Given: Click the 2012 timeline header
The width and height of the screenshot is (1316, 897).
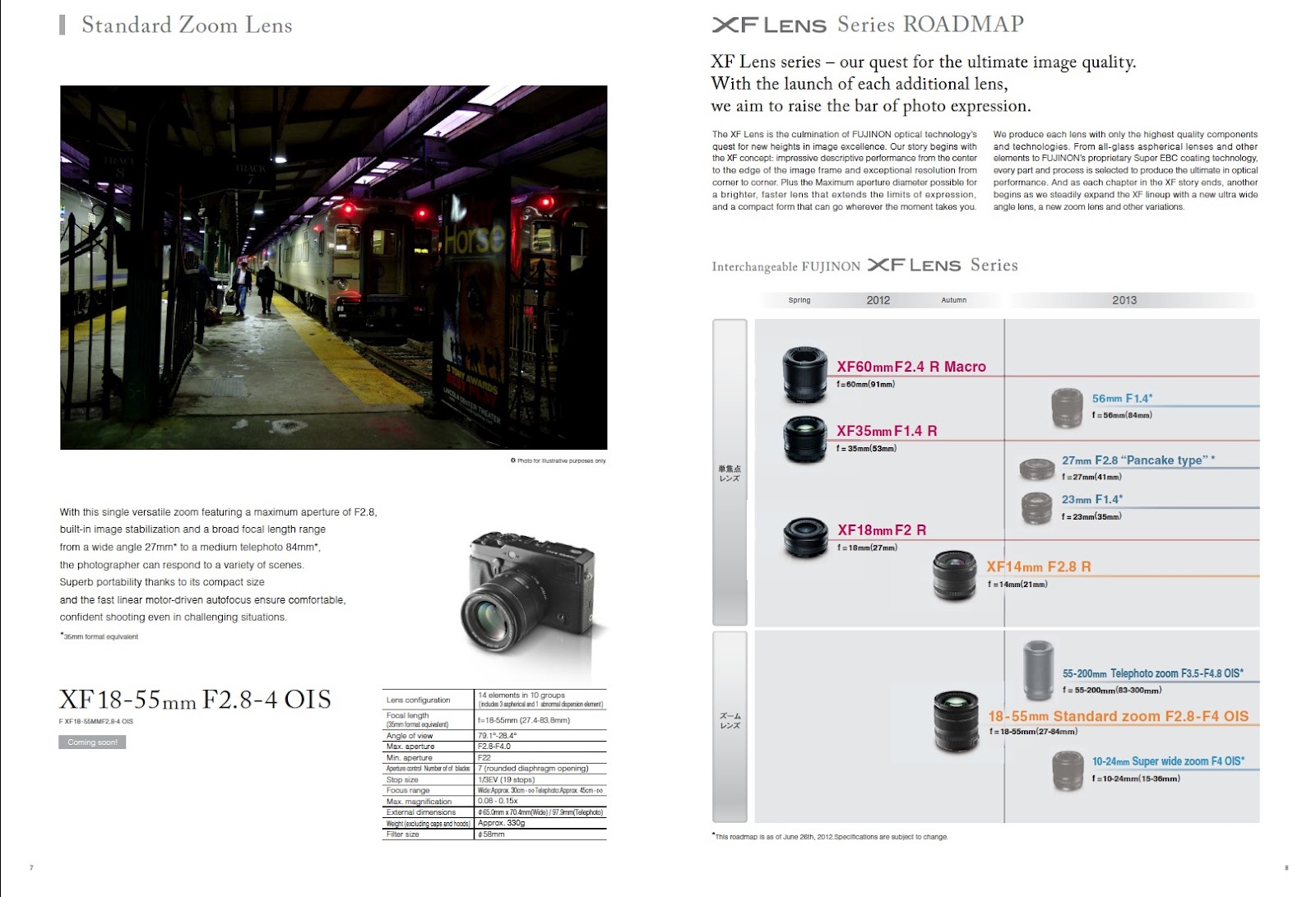Looking at the screenshot, I should (878, 300).
